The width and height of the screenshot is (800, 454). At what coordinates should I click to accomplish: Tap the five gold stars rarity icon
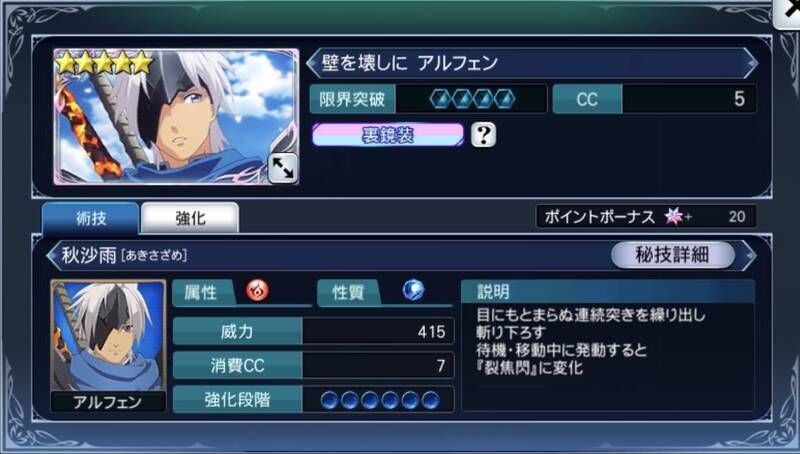point(105,63)
